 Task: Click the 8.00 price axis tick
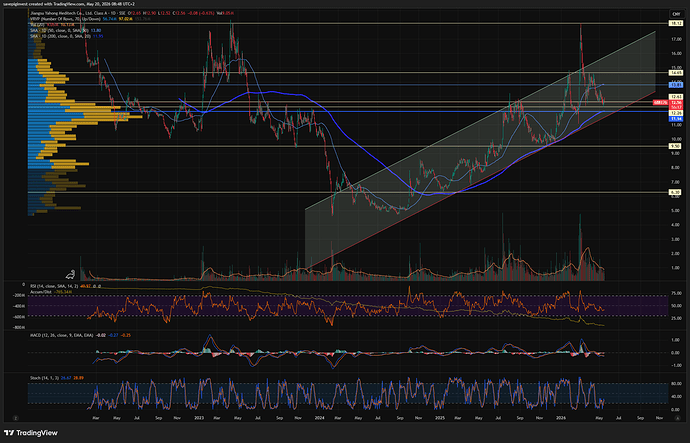click(676, 168)
